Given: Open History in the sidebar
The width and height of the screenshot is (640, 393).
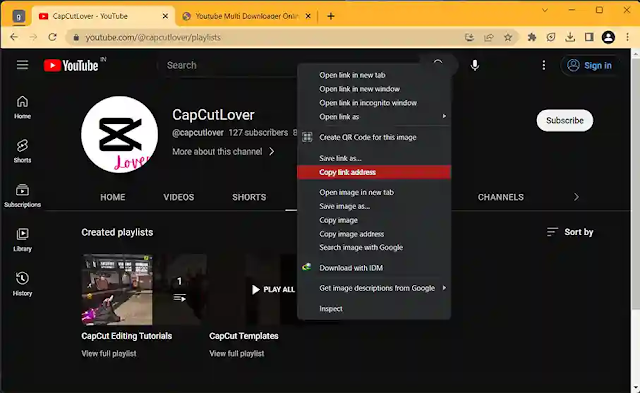Looking at the screenshot, I should 22,284.
